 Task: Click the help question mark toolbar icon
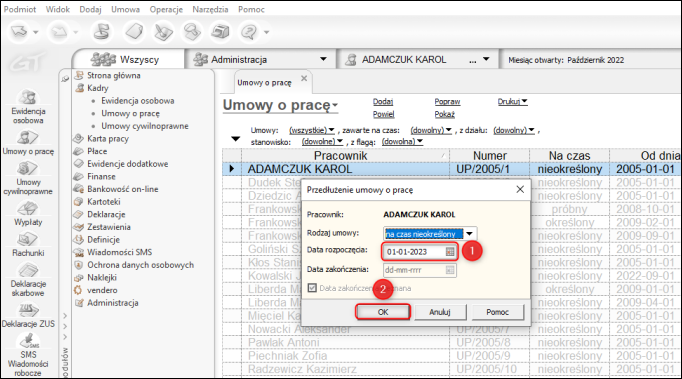(249, 32)
